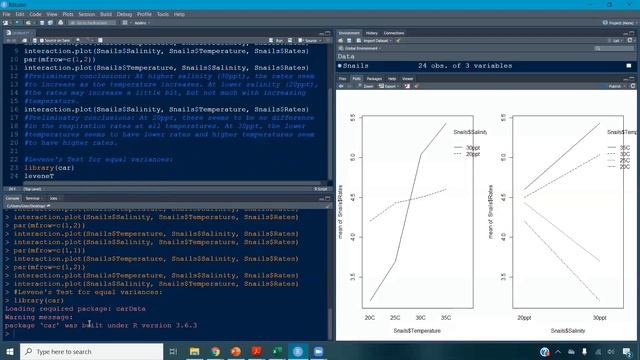Click the Clear all plots broom icon
The image size is (640, 360).
click(416, 86)
